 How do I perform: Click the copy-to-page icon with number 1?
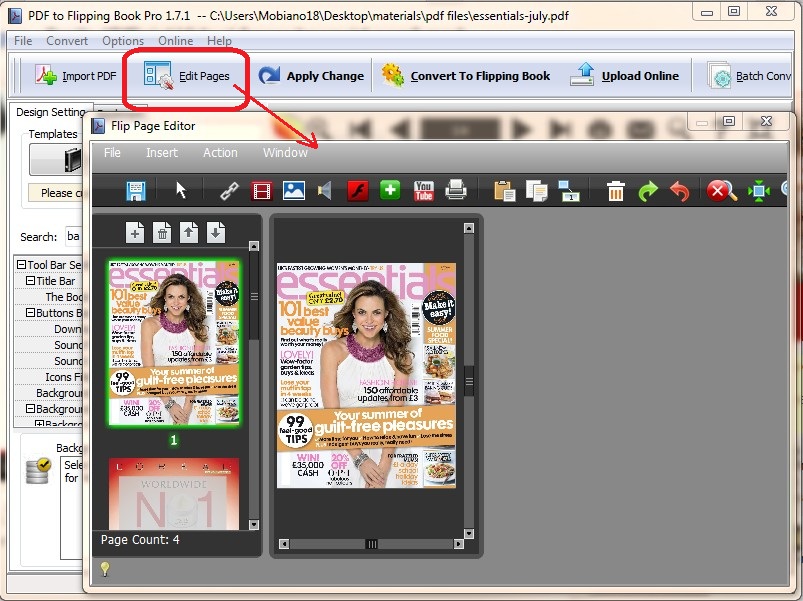click(x=568, y=191)
